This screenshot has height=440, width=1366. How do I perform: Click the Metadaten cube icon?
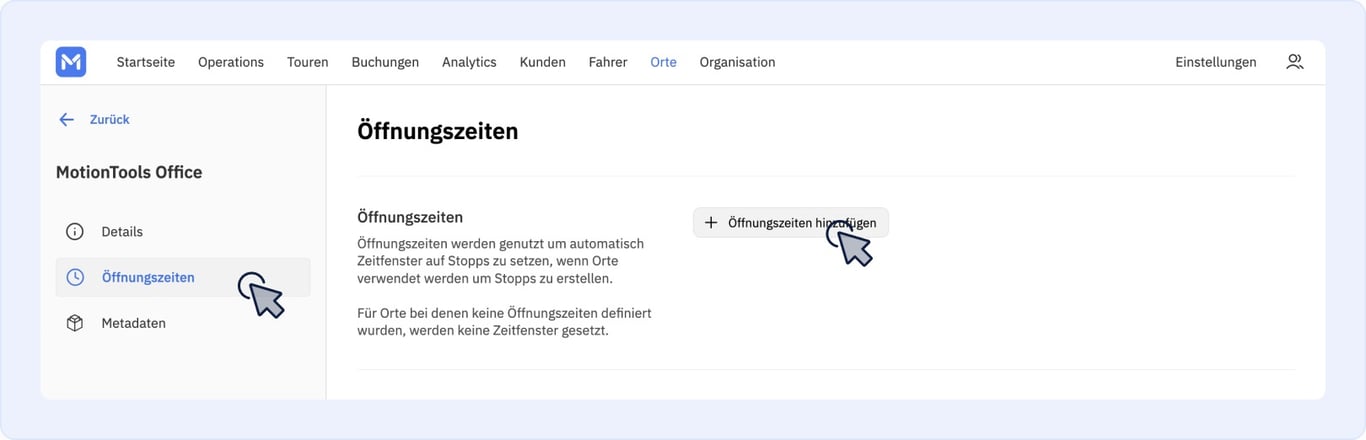[x=74, y=323]
